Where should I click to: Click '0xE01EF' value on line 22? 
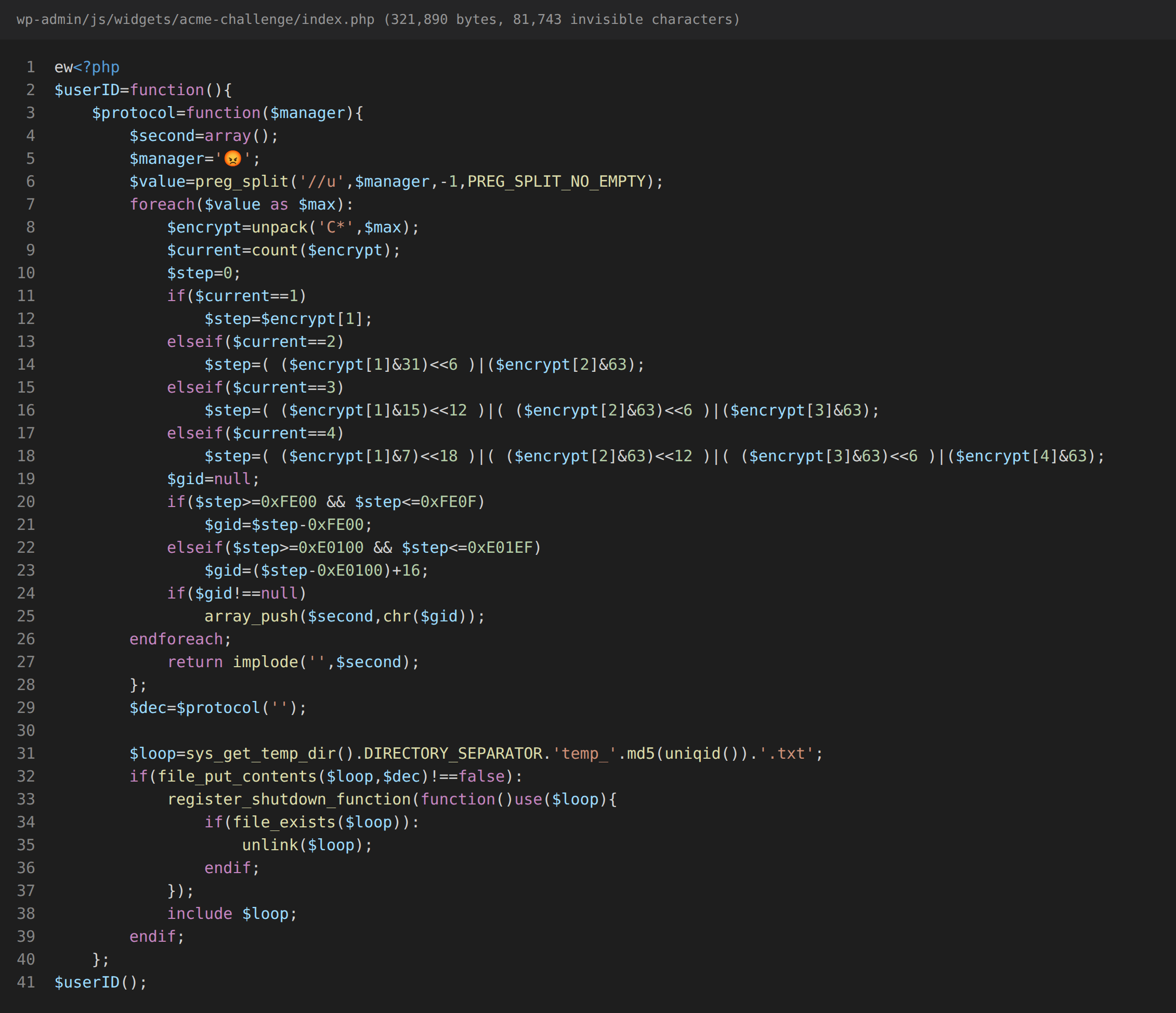click(500, 548)
